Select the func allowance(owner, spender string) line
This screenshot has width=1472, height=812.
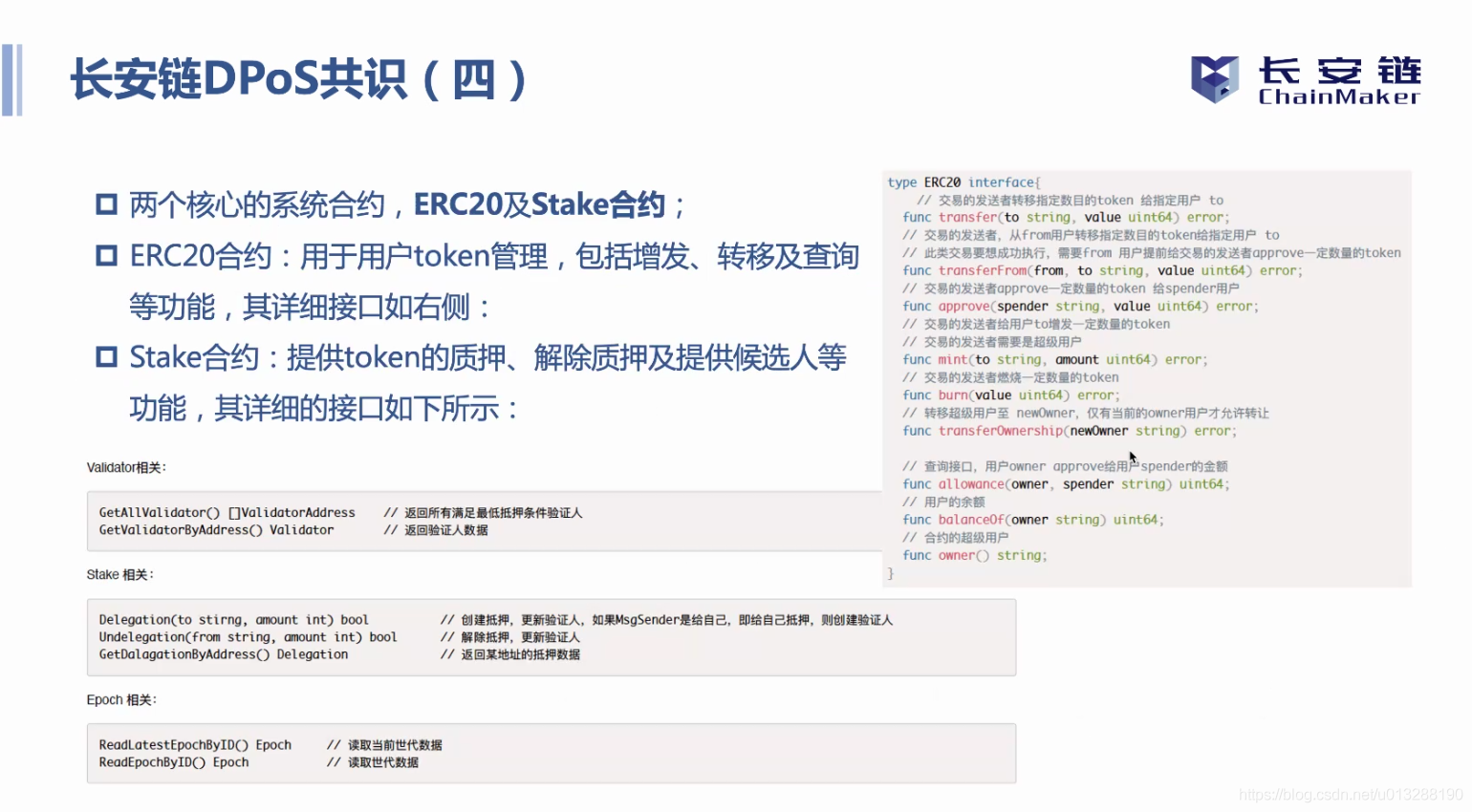pos(1066,484)
